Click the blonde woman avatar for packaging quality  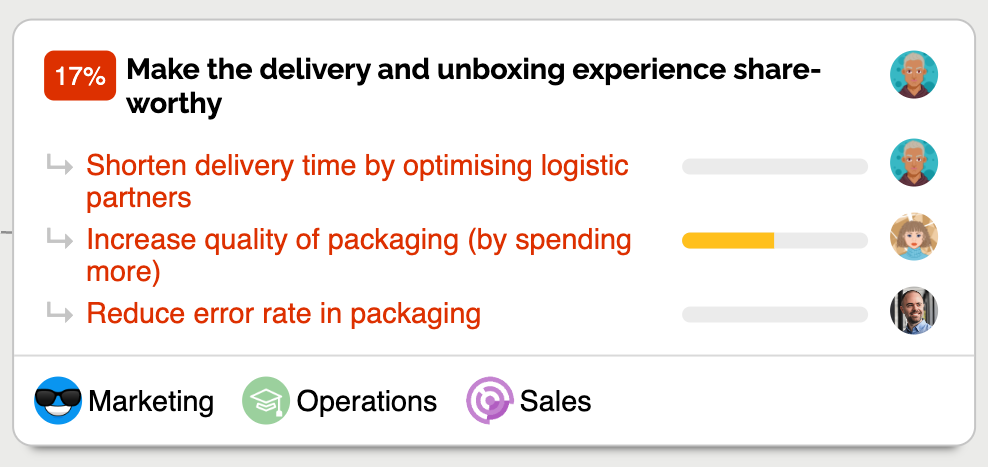(914, 238)
